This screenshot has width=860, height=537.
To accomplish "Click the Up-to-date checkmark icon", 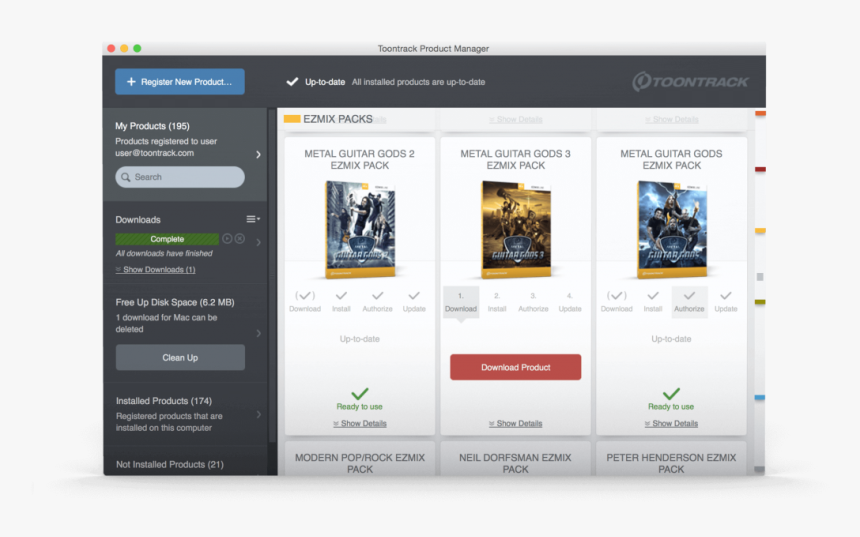I will pyautogui.click(x=292, y=82).
